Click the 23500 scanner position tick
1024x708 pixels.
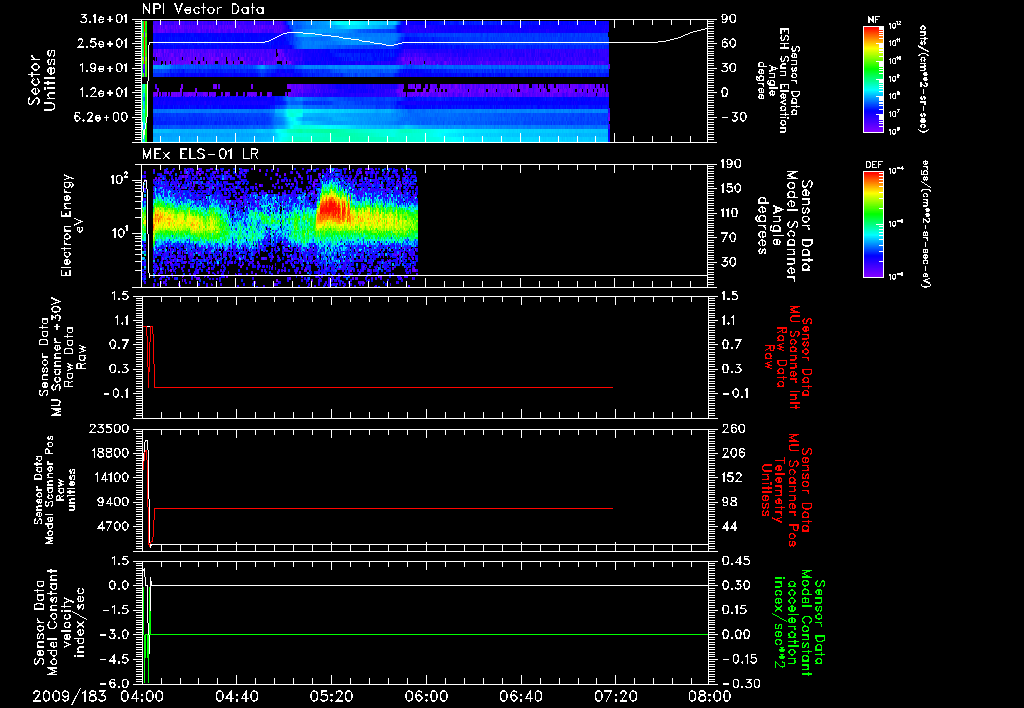click(x=109, y=428)
